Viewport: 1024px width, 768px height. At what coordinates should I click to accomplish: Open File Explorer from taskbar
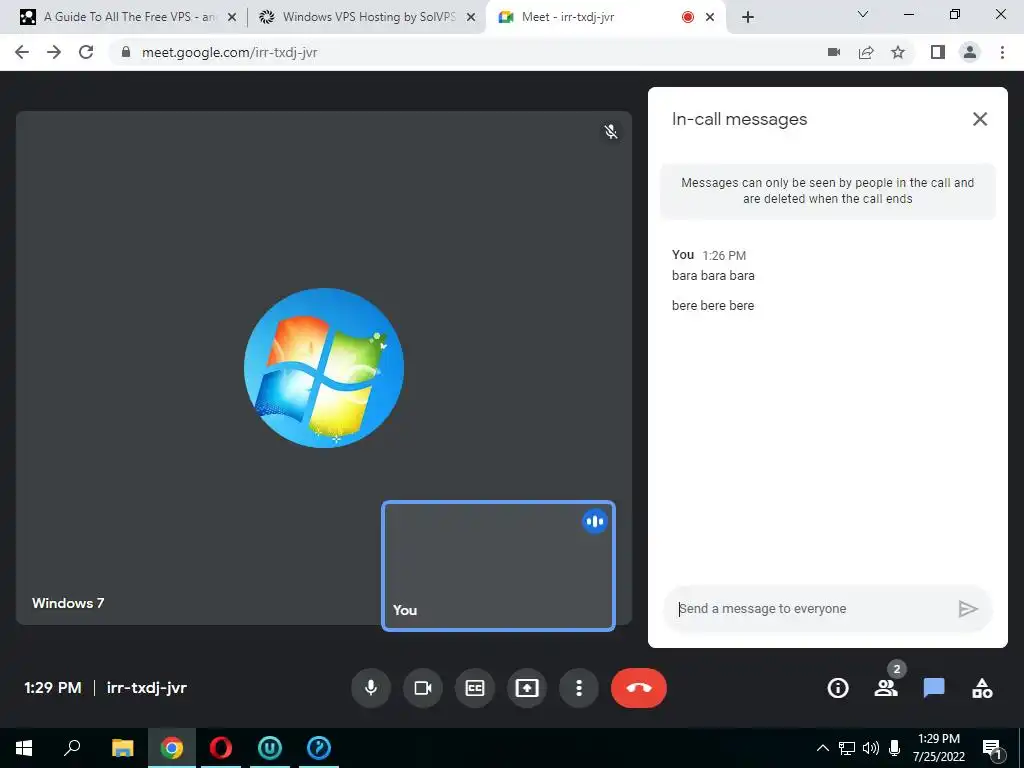click(x=122, y=748)
